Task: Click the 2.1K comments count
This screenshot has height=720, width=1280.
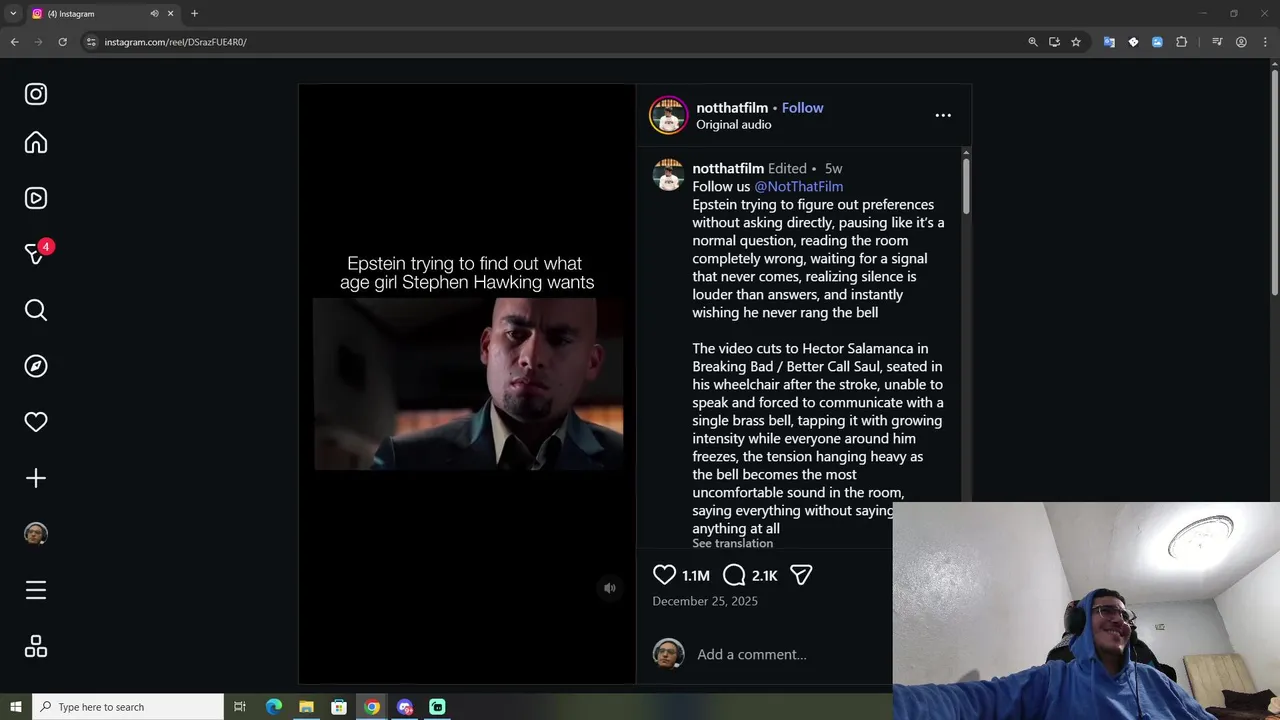Action: pyautogui.click(x=764, y=575)
